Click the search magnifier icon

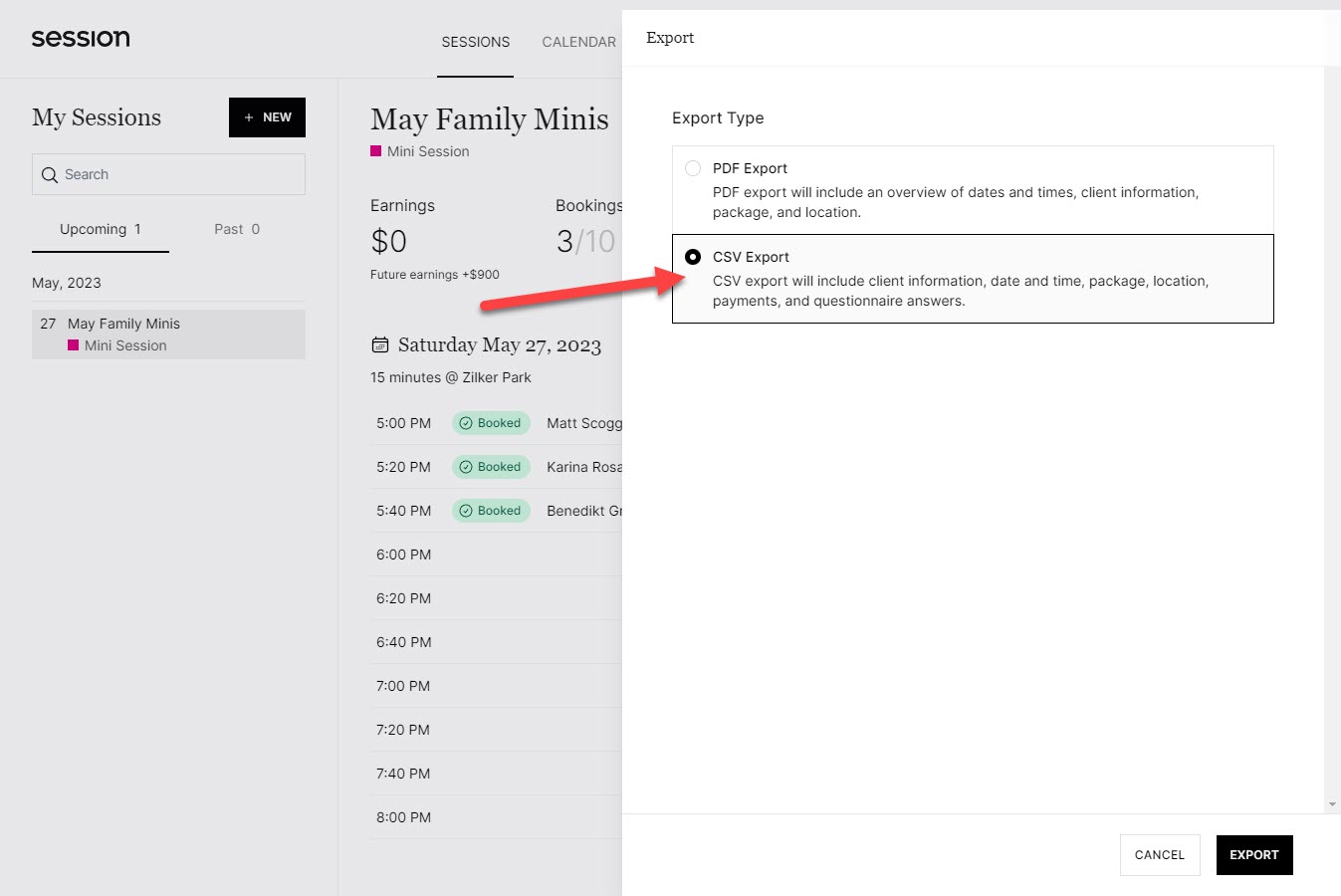pyautogui.click(x=49, y=175)
